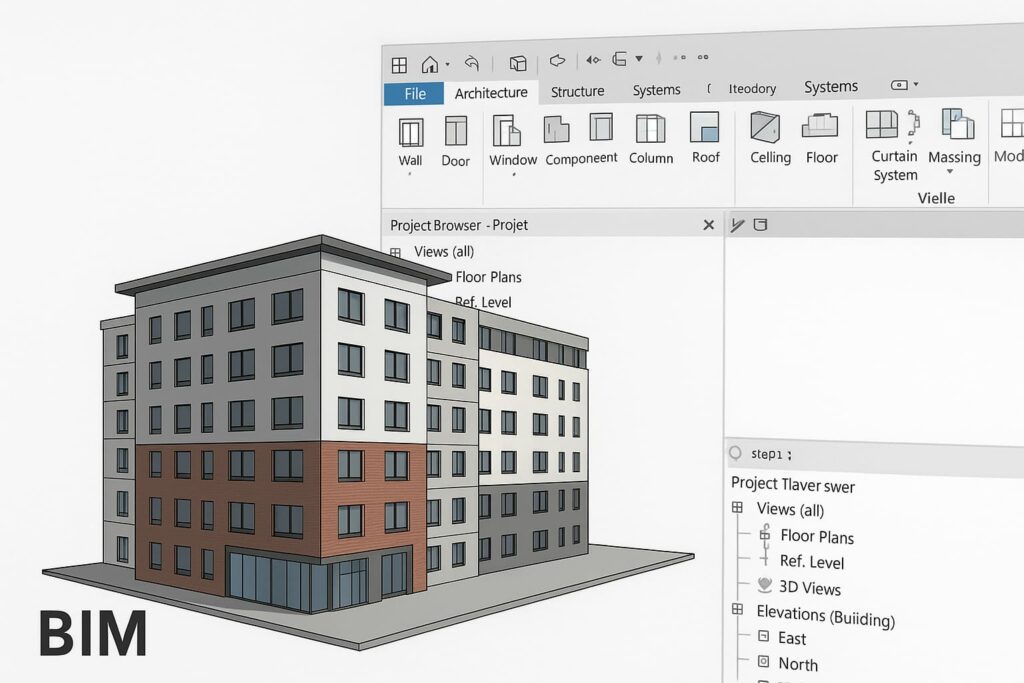Select the North elevation in the tree
The image size is (1024, 683).
pyautogui.click(x=797, y=664)
